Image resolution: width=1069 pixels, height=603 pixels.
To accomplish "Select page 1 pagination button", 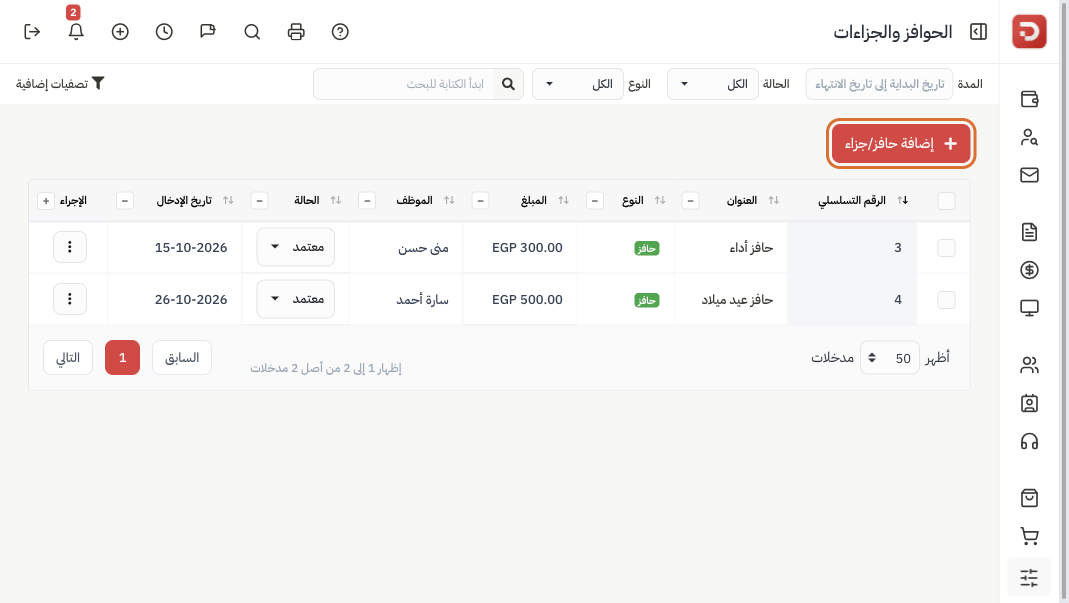I will 122,357.
